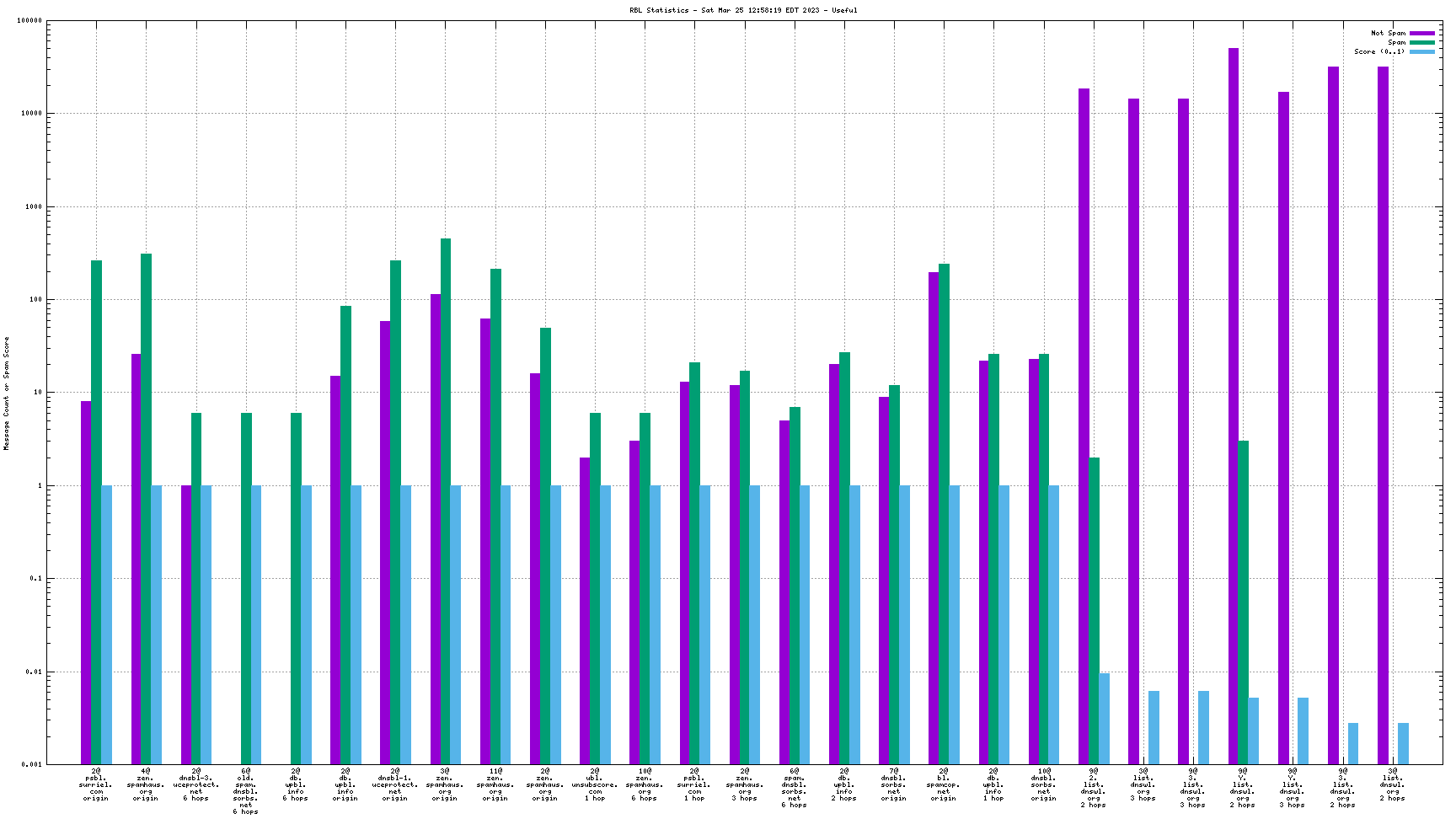Image resolution: width=1456 pixels, height=819 pixels.
Task: Select the psbl.surriel.com origin x-axis label
Action: pyautogui.click(x=96, y=784)
